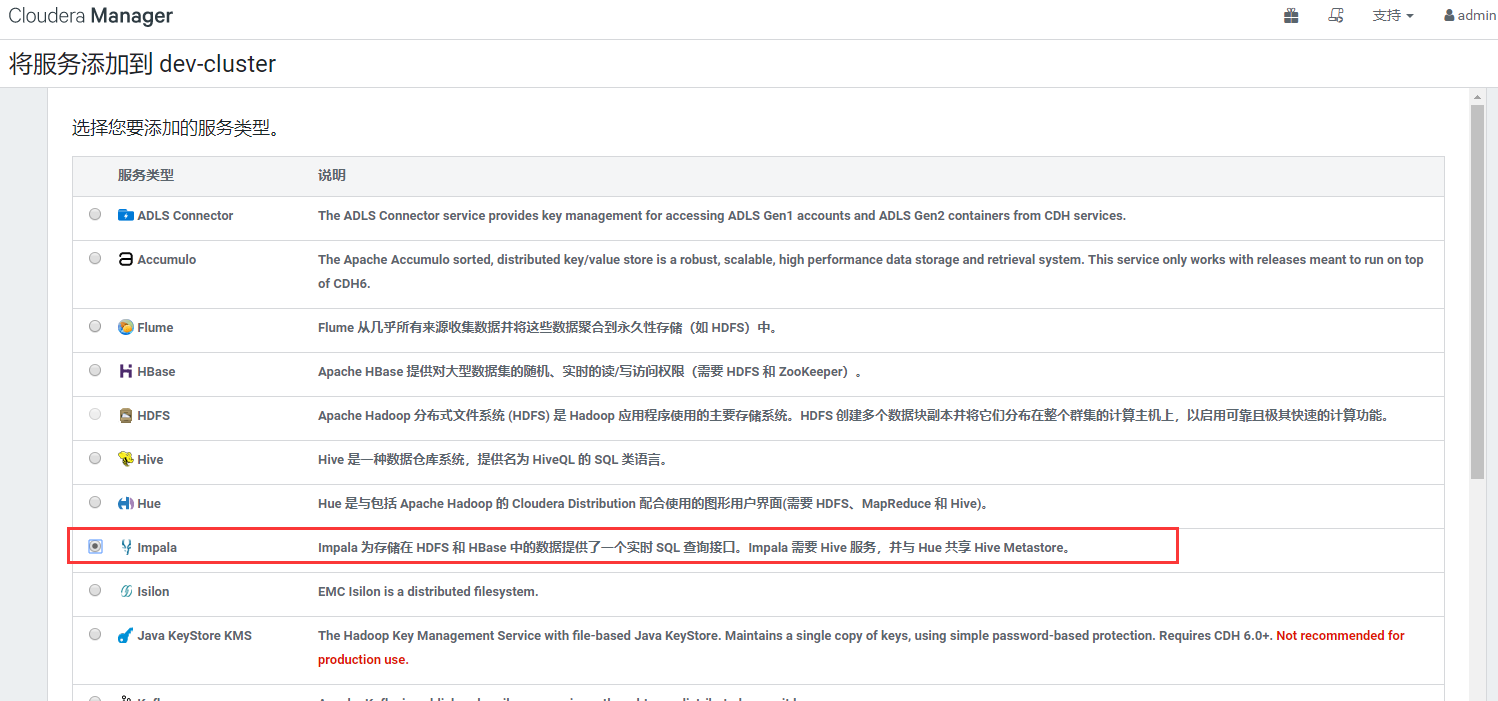Click the Impala service name label
The image size is (1498, 701).
click(x=157, y=548)
